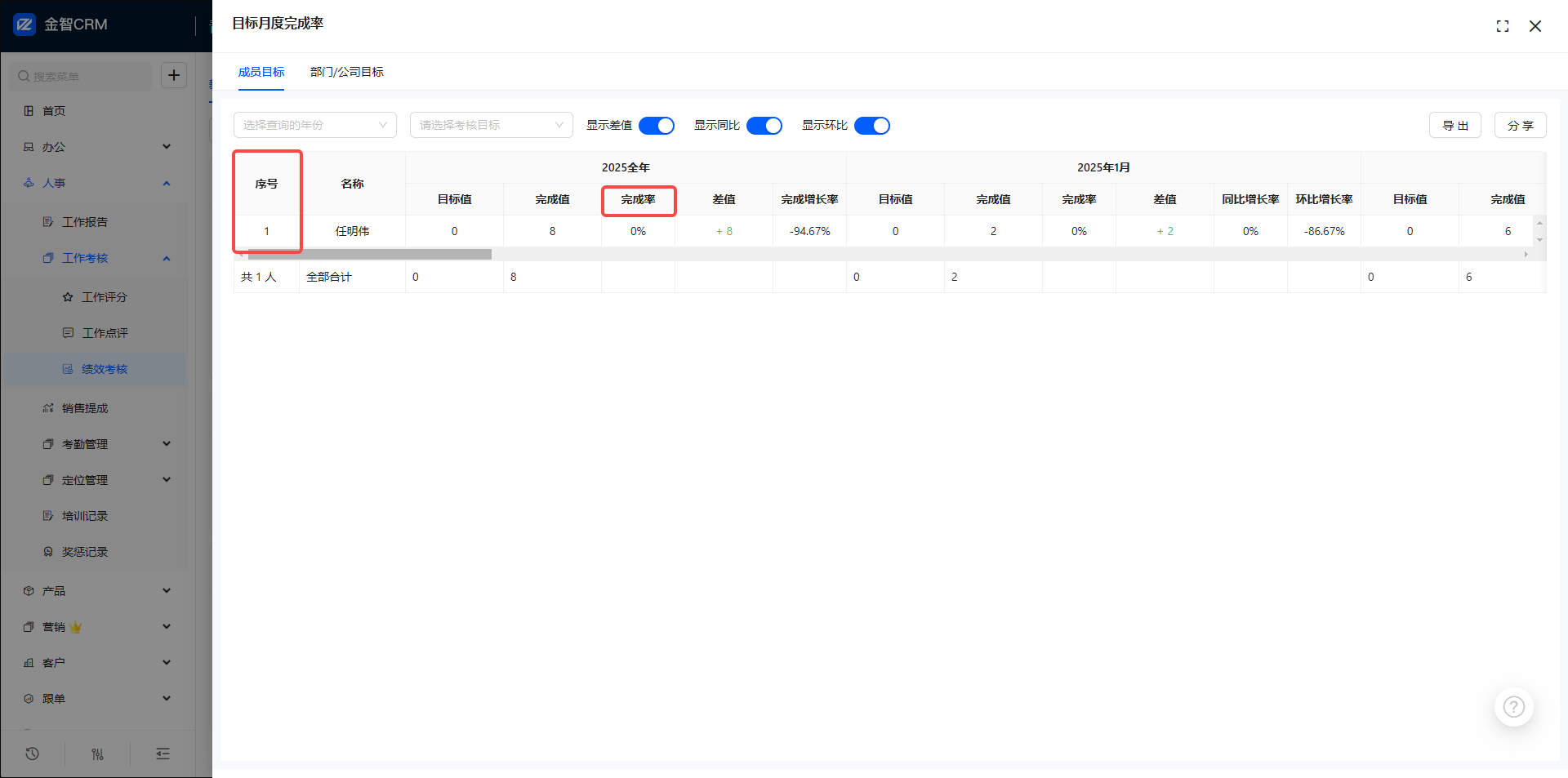Image resolution: width=1568 pixels, height=778 pixels.
Task: Click the 工作考核 folder icon
Action: coord(48,258)
